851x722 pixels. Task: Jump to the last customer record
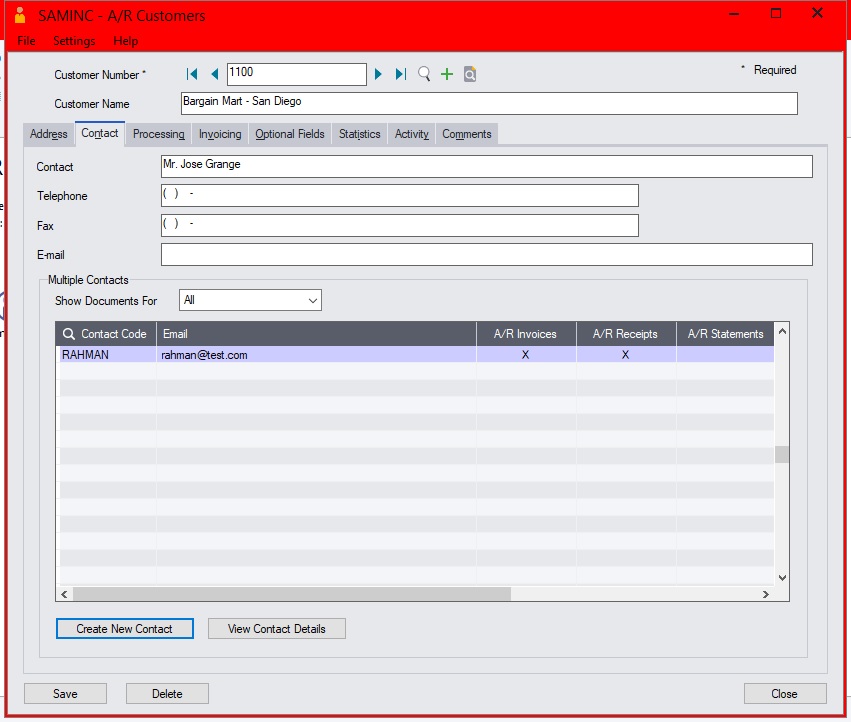pos(401,74)
